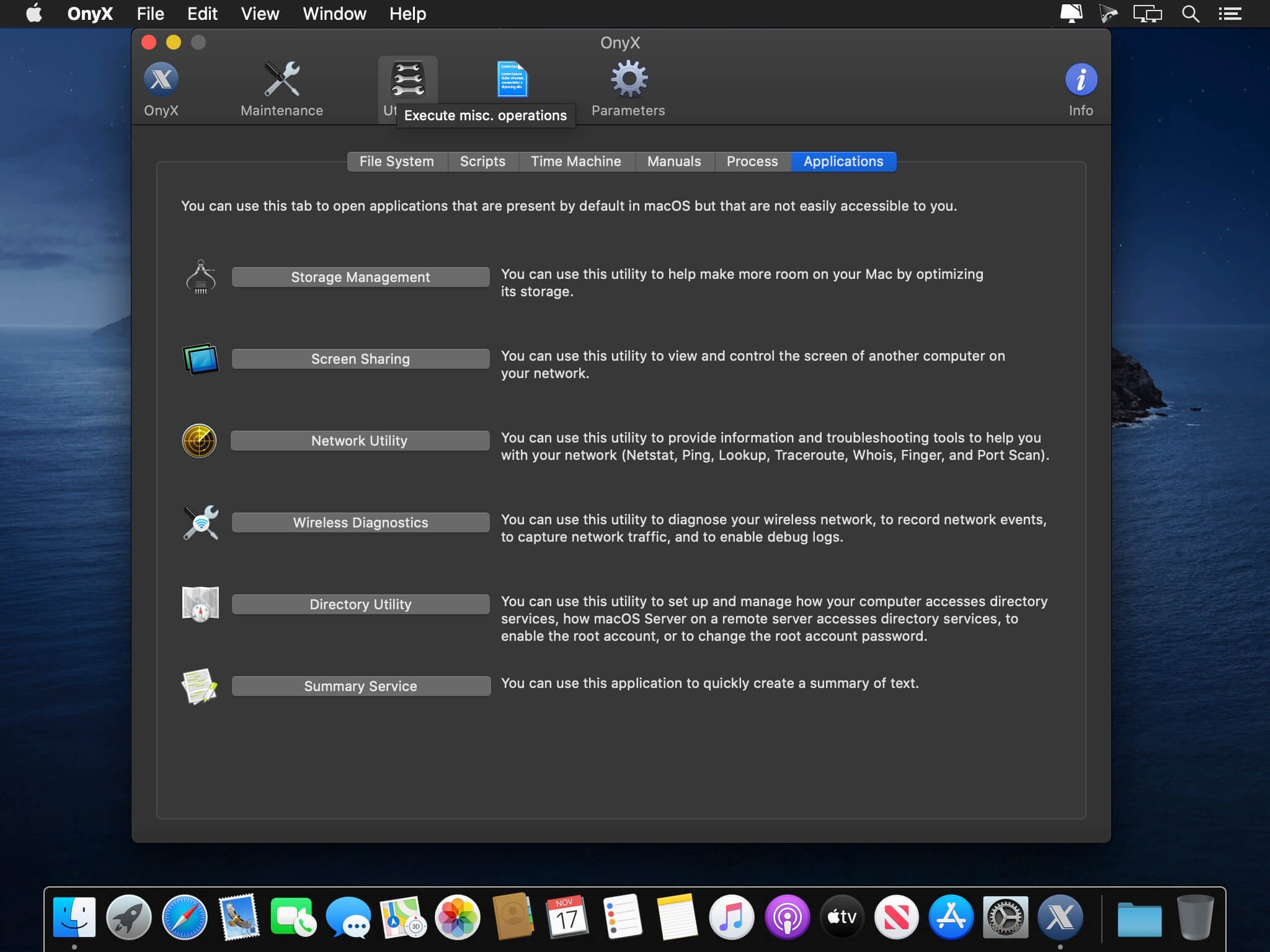The height and width of the screenshot is (952, 1270).
Task: Open the Downloads folder in the Dock
Action: (x=1140, y=919)
